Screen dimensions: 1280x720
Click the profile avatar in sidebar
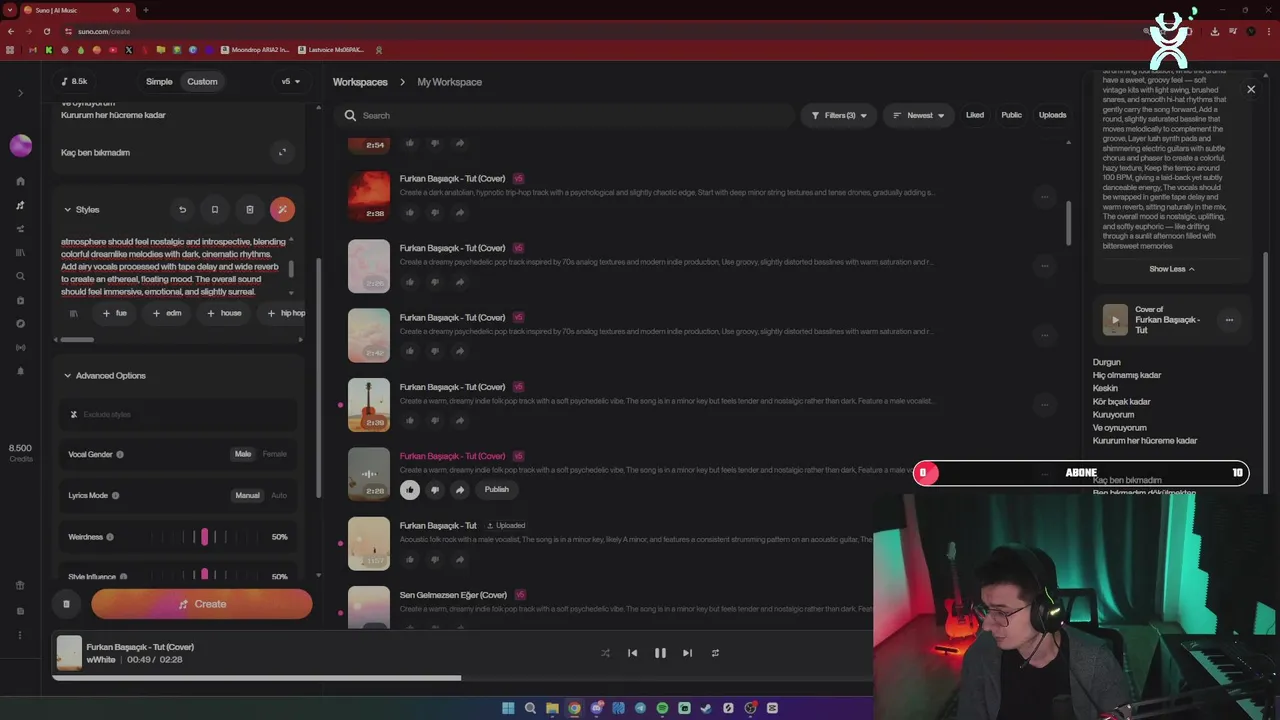pyautogui.click(x=20, y=145)
